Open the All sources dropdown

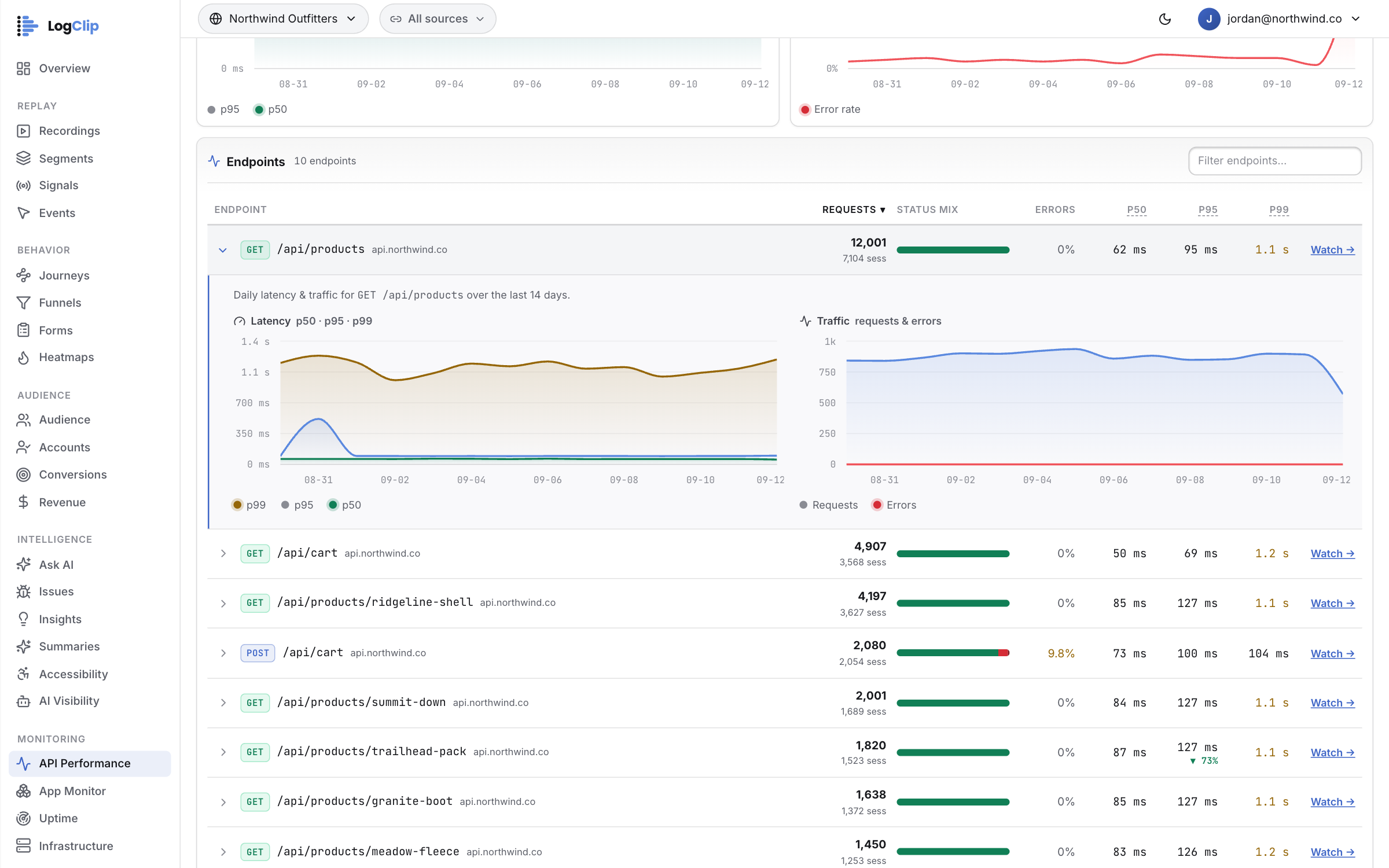click(x=438, y=19)
